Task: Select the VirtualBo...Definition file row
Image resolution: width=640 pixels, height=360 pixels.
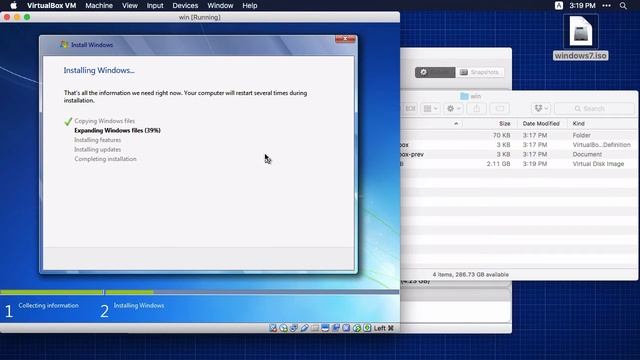Action: (519, 145)
